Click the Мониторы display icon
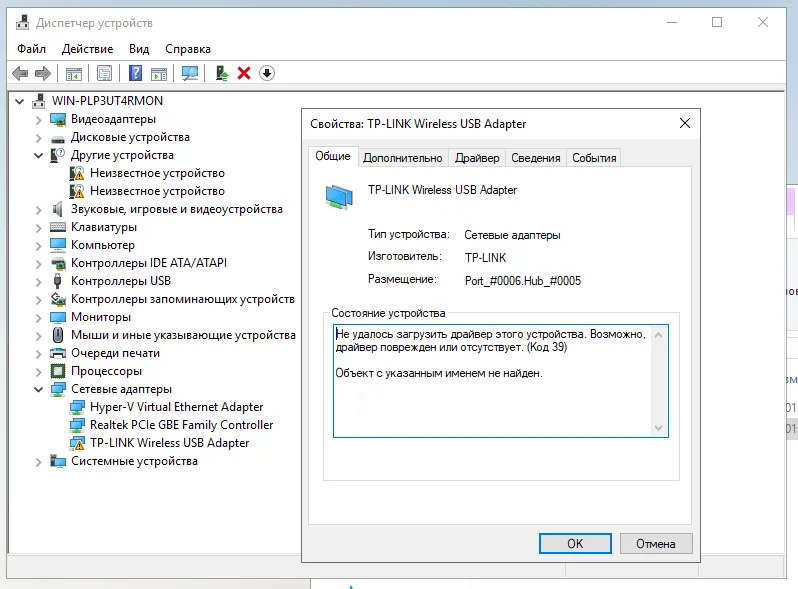Viewport: 798px width, 589px height. click(58, 317)
